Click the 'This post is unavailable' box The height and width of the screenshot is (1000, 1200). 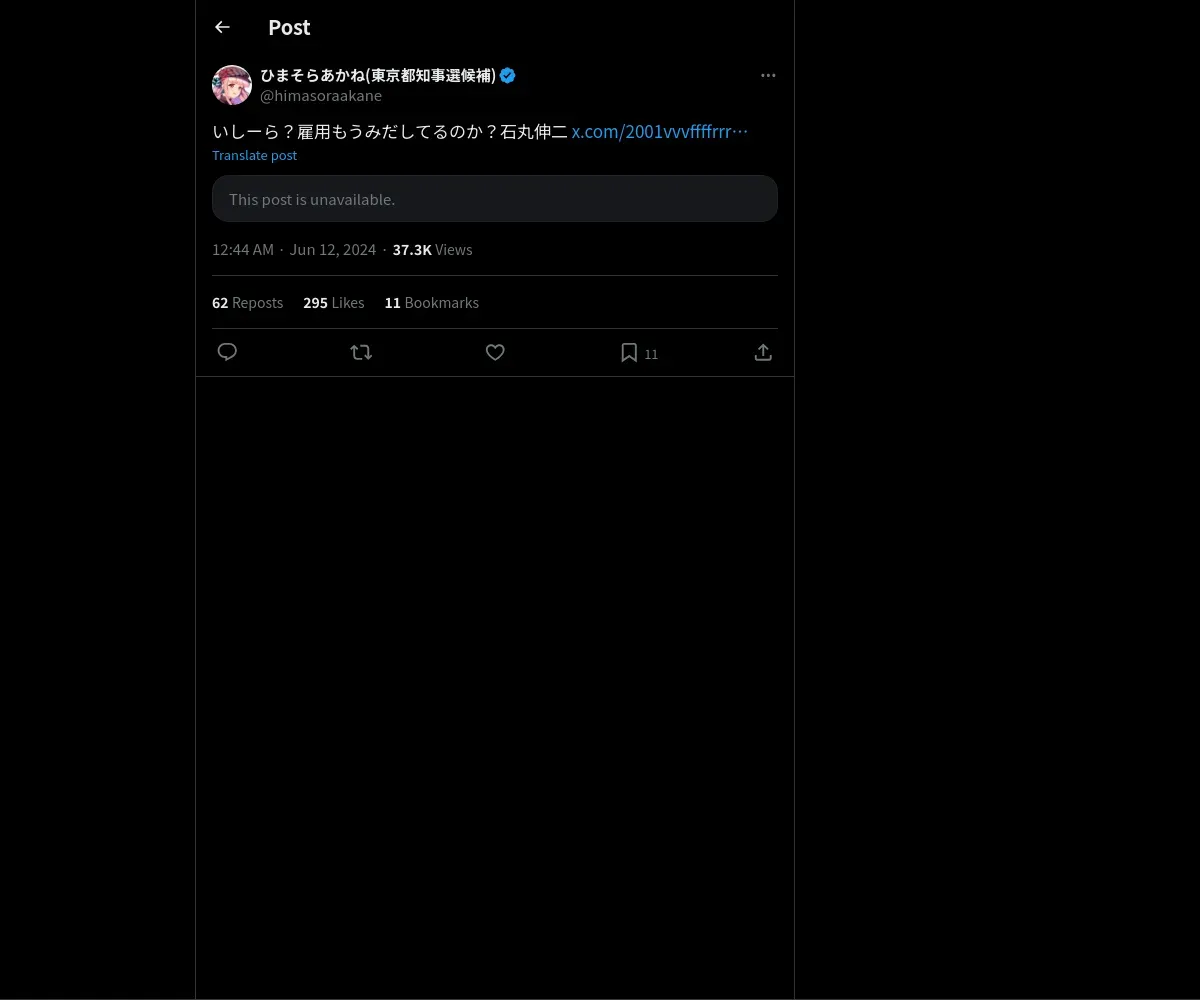tap(494, 199)
